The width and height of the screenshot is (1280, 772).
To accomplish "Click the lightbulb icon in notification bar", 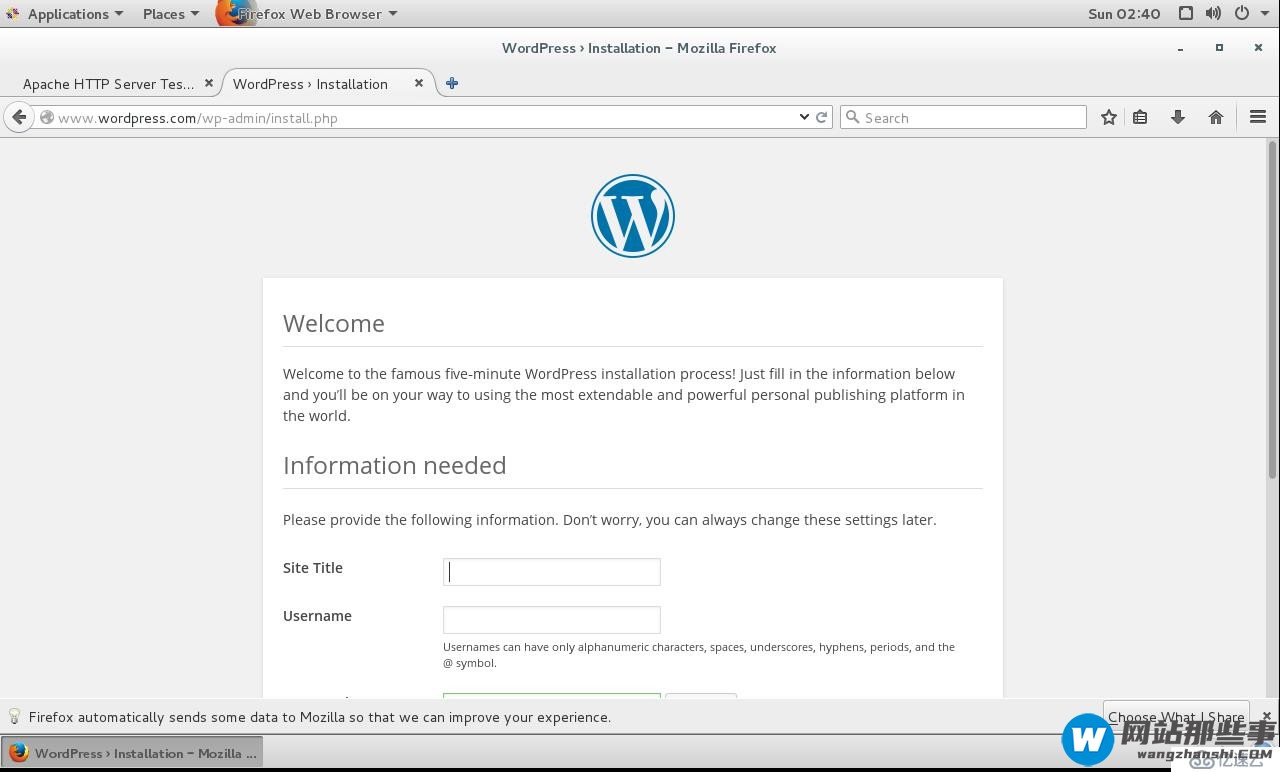I will pos(14,716).
